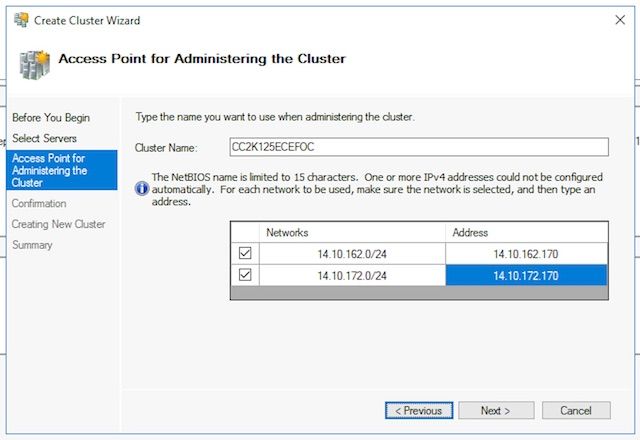Edit the highlighted 14.10.172.170 address cell
This screenshot has height=440, width=640.
(526, 276)
